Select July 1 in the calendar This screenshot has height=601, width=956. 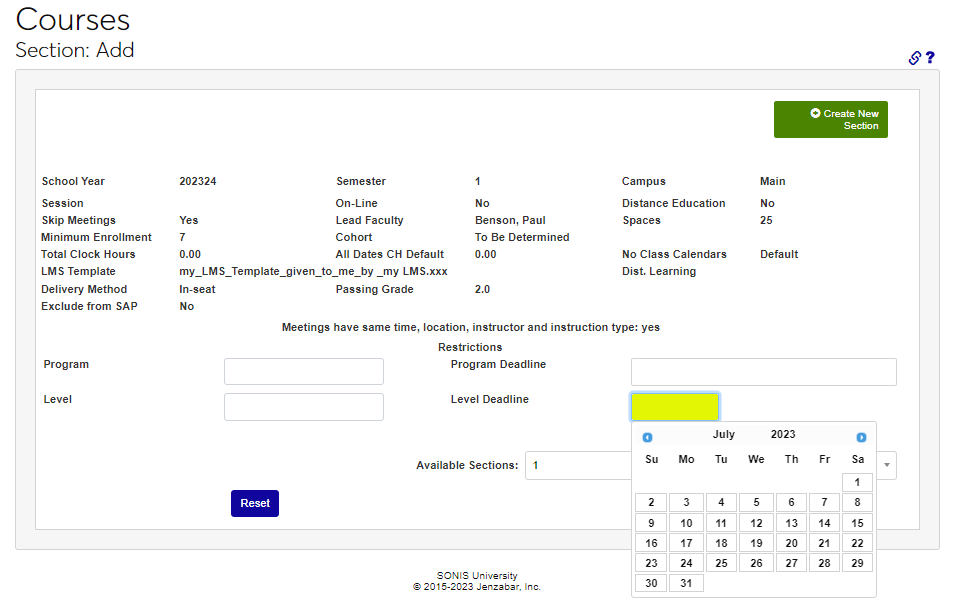(x=857, y=483)
